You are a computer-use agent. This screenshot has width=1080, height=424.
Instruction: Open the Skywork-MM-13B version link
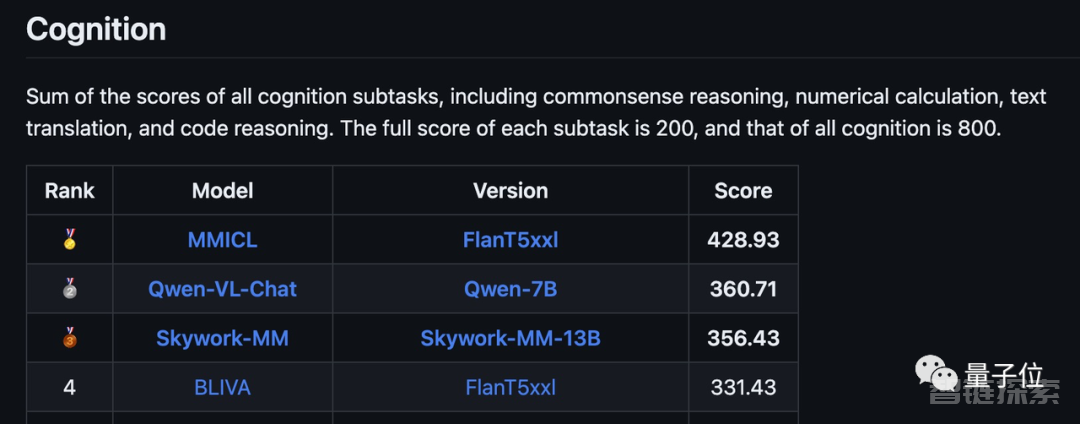click(x=510, y=338)
